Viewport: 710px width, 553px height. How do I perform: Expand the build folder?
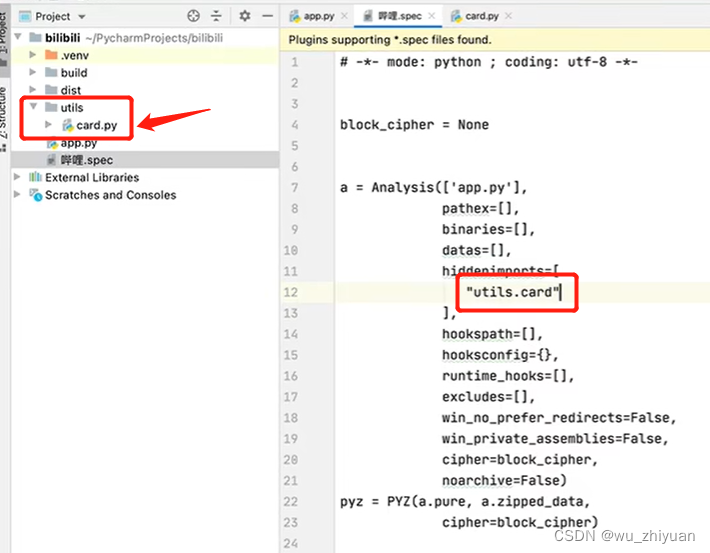(x=33, y=72)
